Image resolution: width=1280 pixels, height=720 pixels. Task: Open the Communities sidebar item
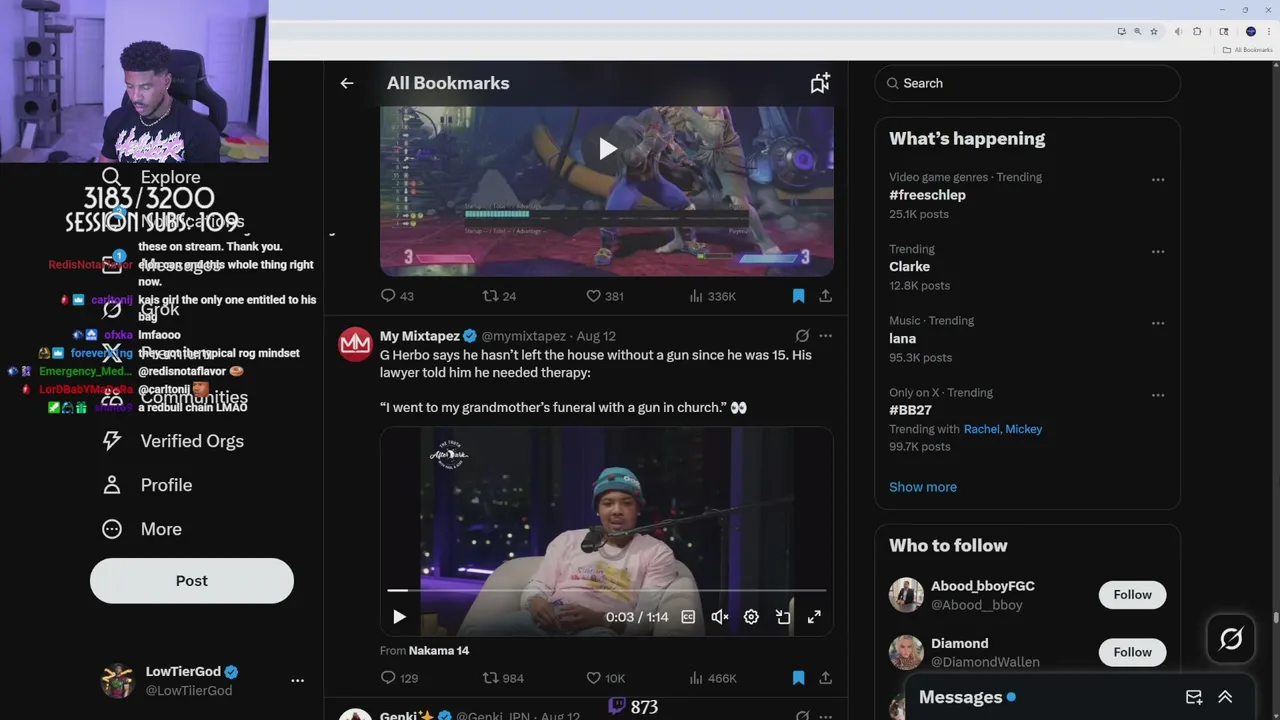click(175, 397)
